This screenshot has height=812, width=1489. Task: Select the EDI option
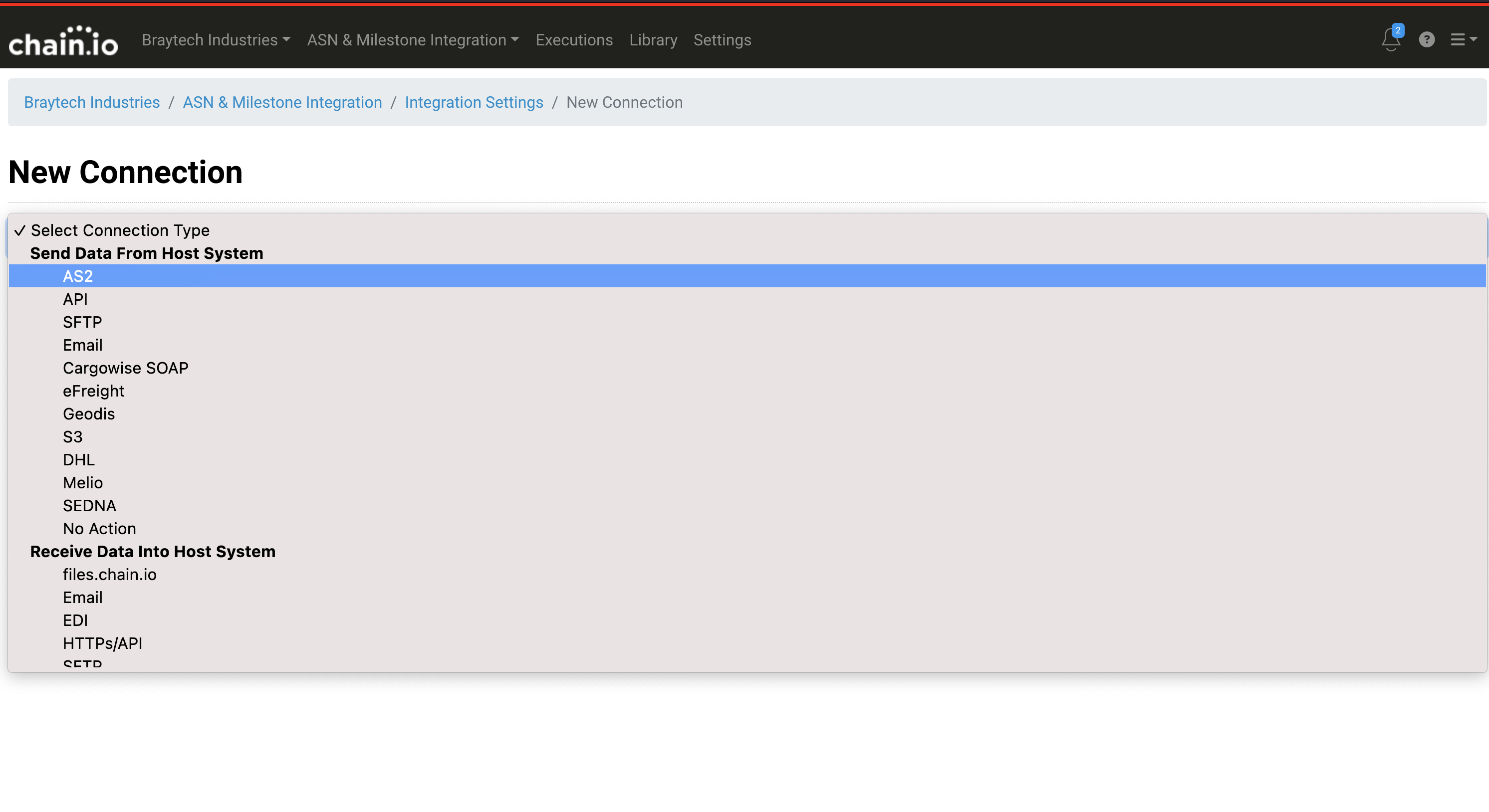(747, 620)
